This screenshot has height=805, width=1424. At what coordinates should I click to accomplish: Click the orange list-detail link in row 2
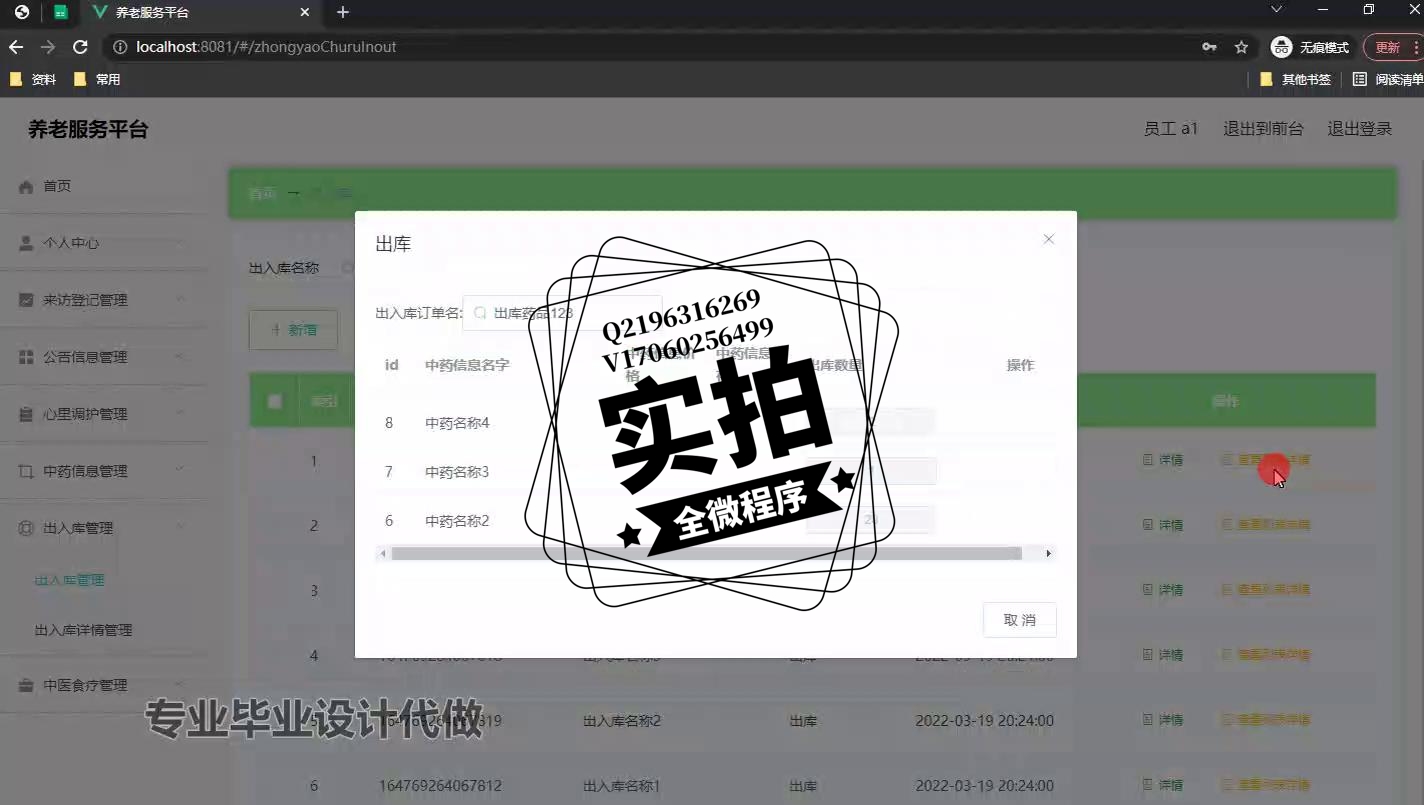point(1265,525)
